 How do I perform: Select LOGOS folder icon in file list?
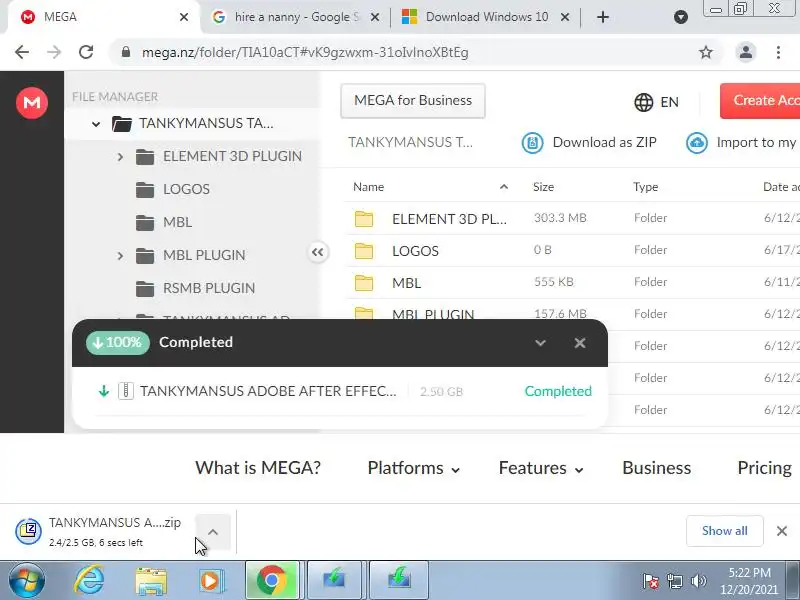tap(364, 251)
